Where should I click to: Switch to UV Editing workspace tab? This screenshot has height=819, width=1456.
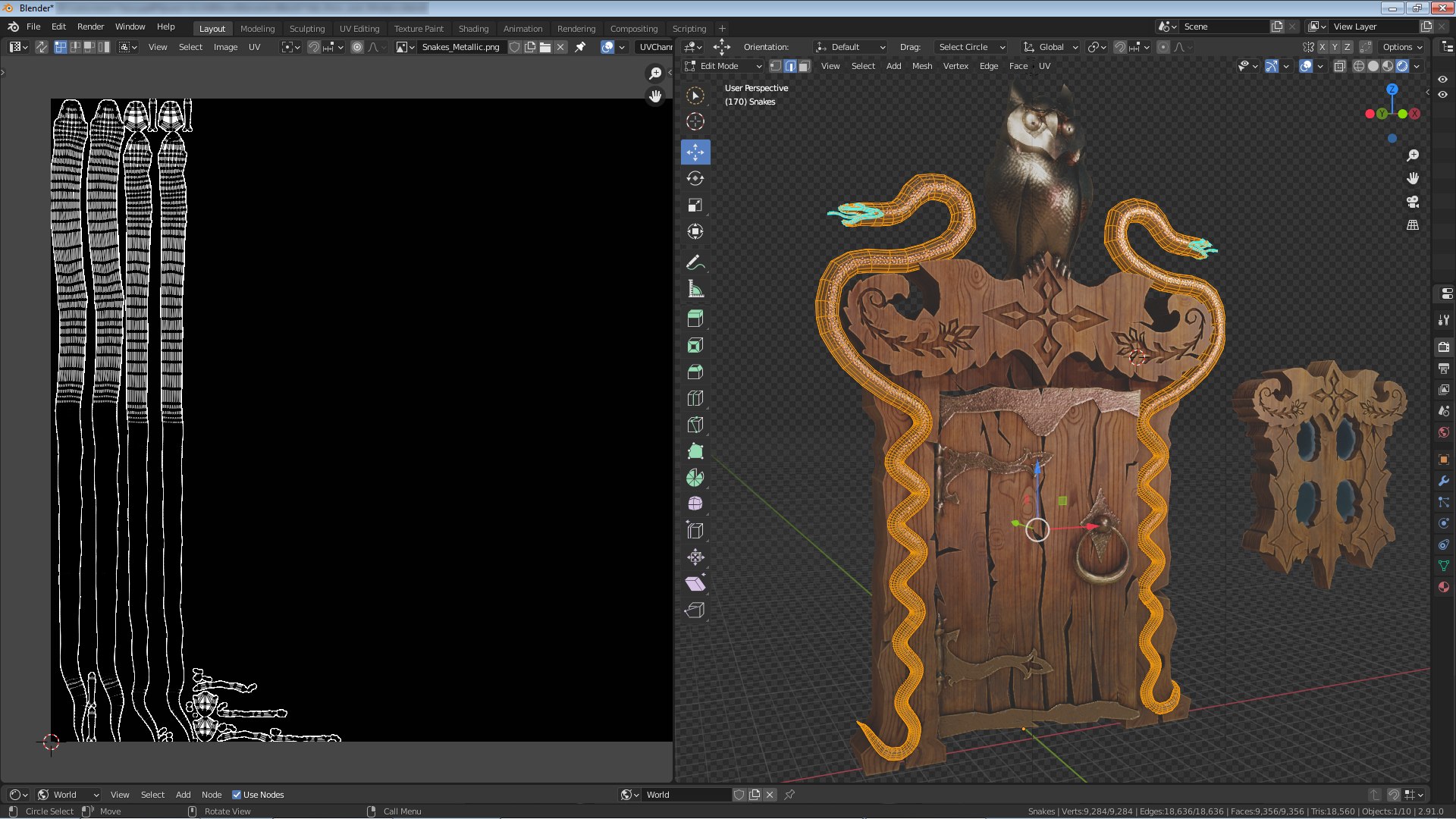click(x=359, y=29)
